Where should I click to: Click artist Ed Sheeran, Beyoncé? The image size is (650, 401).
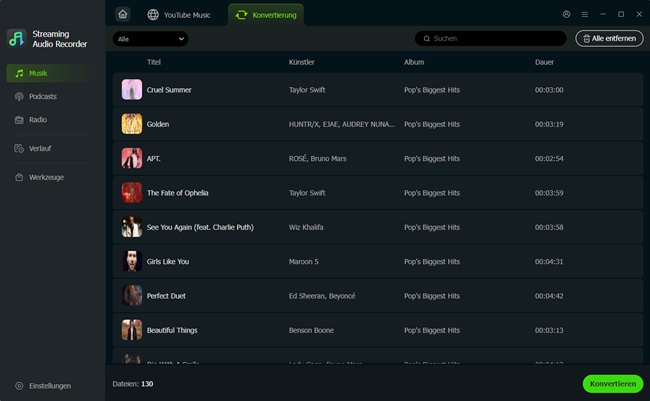pos(322,296)
